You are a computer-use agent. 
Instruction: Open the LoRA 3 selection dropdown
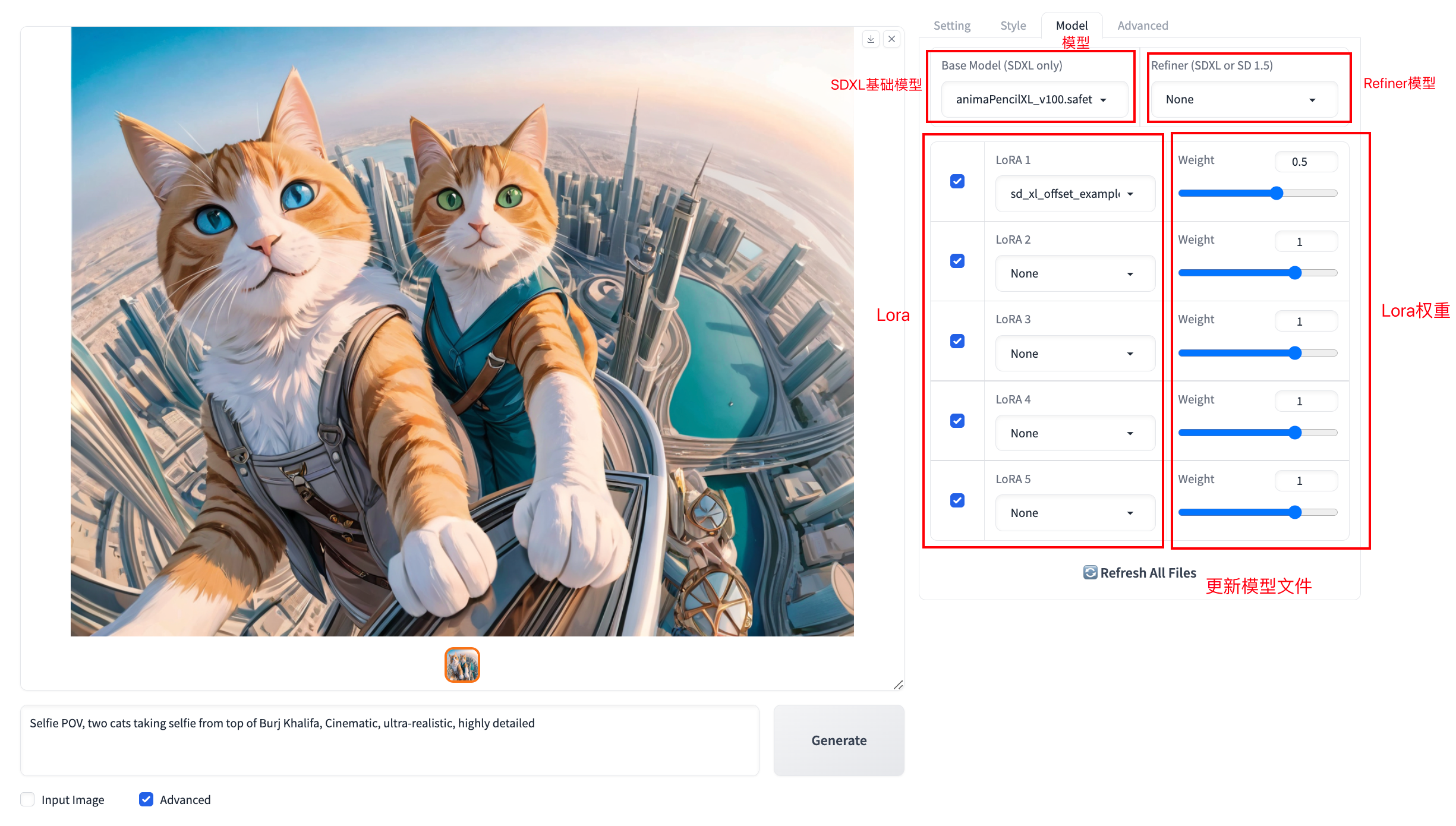coord(1074,354)
